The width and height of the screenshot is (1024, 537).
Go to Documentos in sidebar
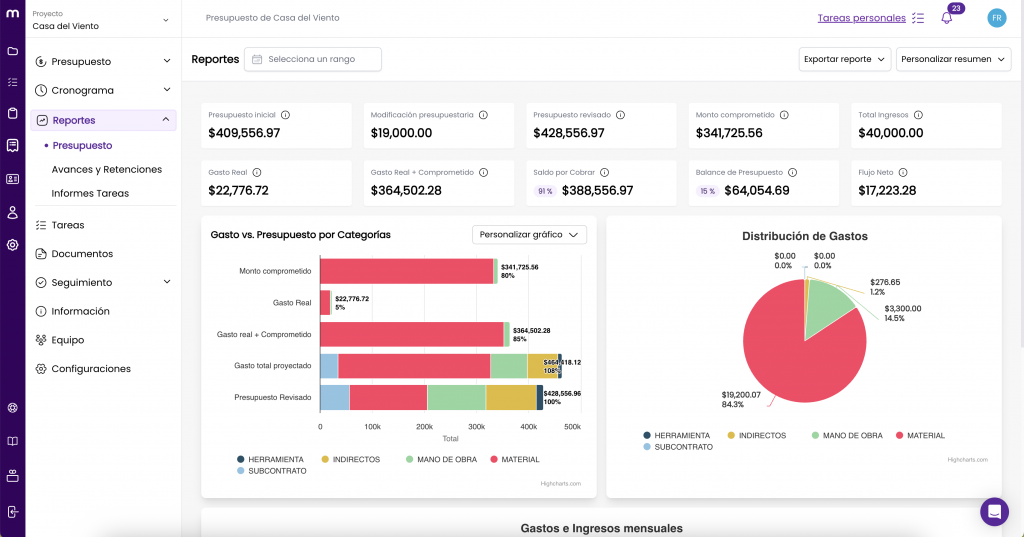82,254
